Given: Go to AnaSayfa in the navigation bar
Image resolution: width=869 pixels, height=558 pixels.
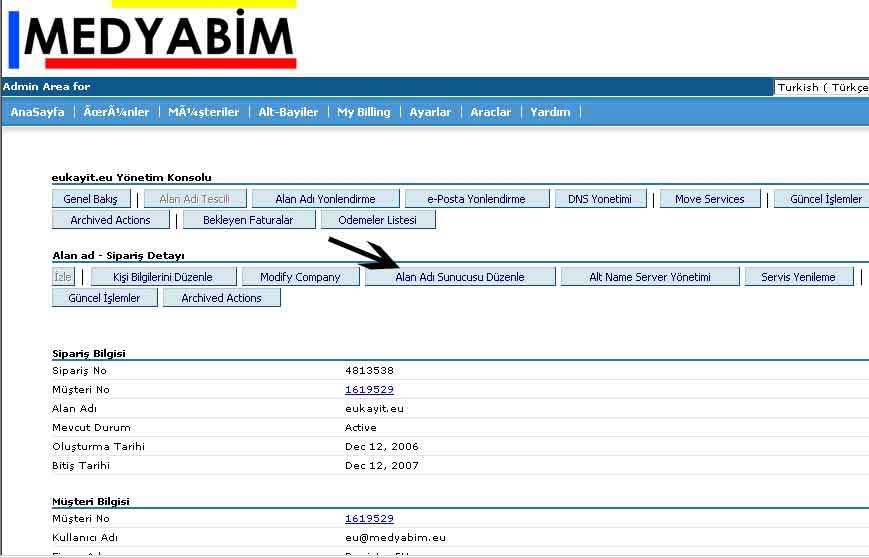Looking at the screenshot, I should coord(37,112).
